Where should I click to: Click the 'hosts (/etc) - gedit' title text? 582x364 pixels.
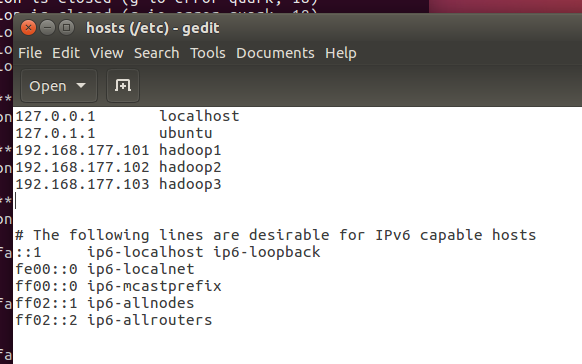153,28
